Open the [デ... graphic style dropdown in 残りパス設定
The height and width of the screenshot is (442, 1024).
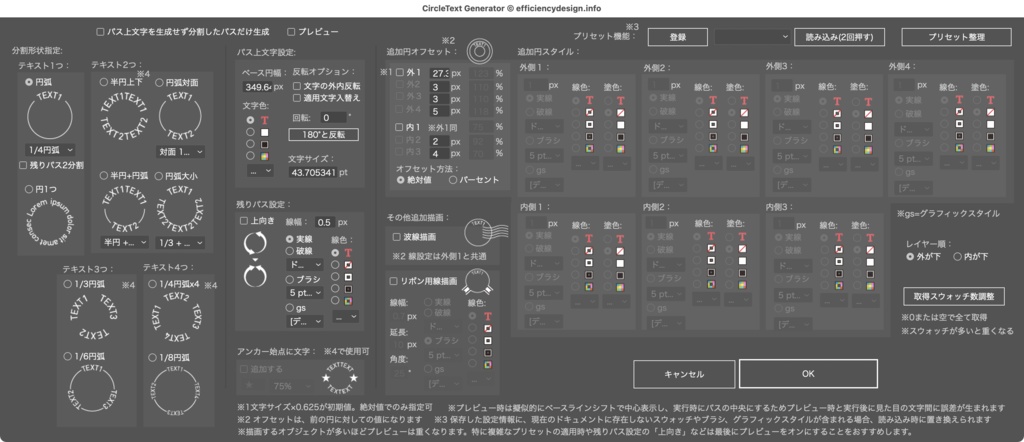[305, 321]
